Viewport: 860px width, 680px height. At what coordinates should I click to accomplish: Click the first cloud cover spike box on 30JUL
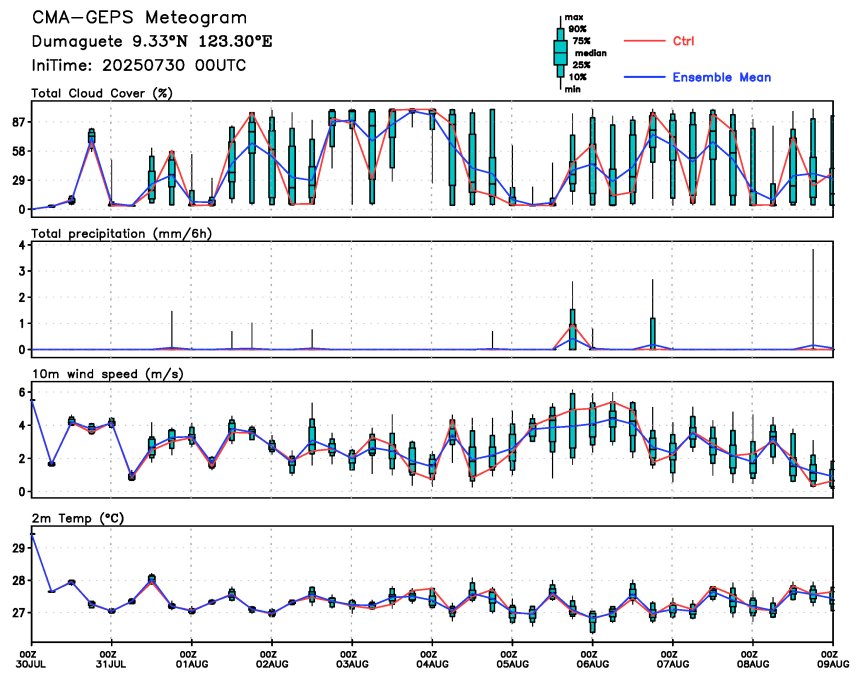[92, 136]
